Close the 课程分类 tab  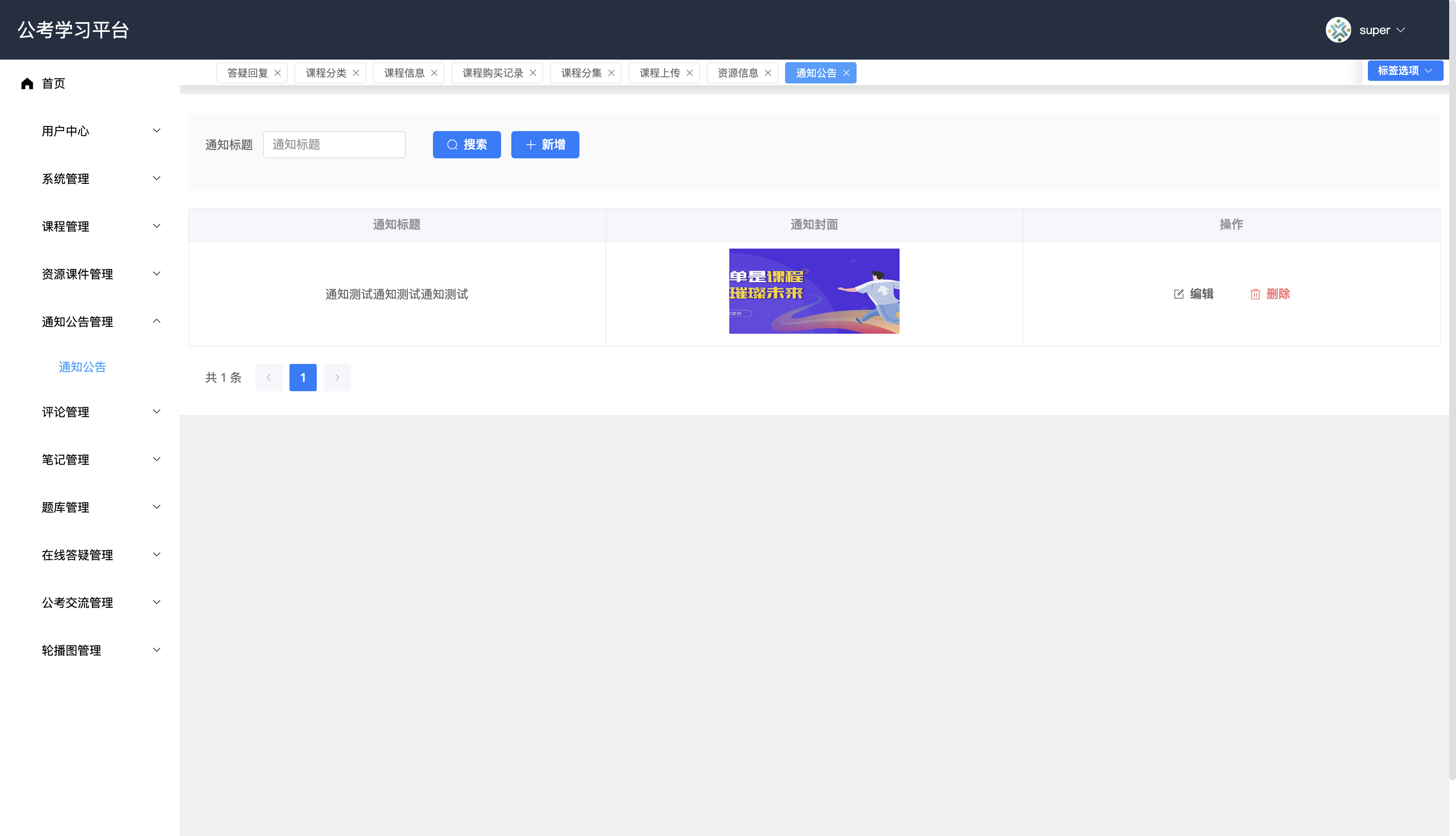tap(356, 73)
